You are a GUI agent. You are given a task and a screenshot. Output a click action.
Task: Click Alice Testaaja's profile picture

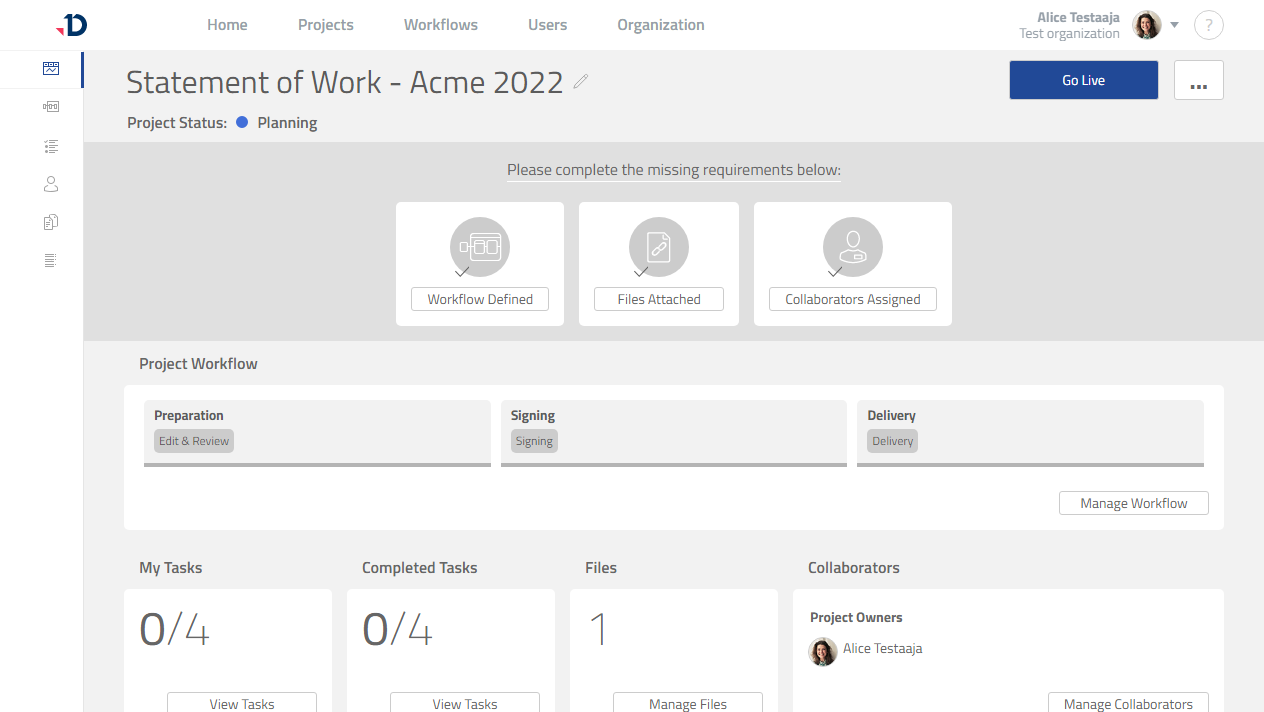(x=1146, y=24)
